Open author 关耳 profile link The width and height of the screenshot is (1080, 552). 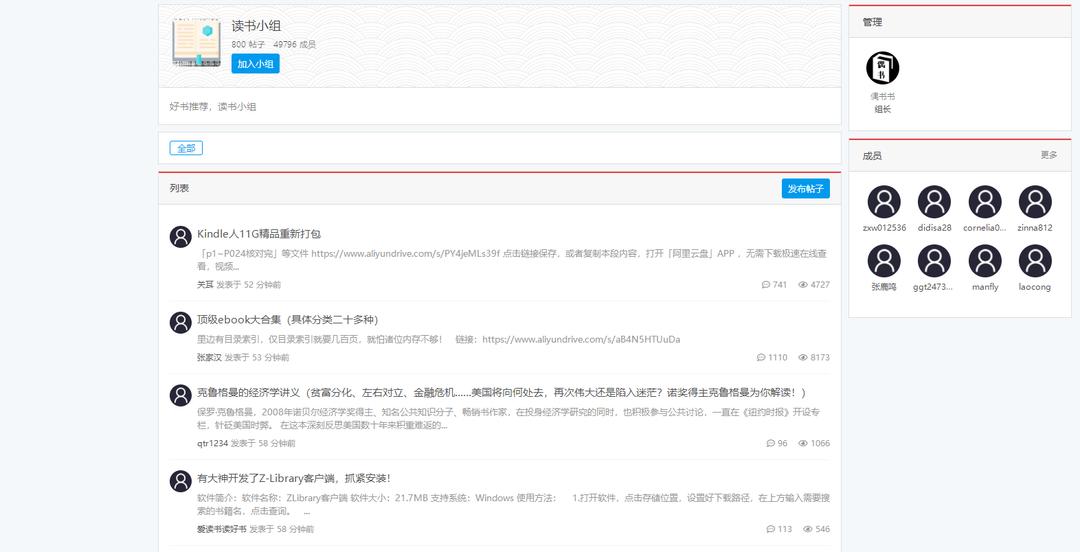click(x=205, y=285)
